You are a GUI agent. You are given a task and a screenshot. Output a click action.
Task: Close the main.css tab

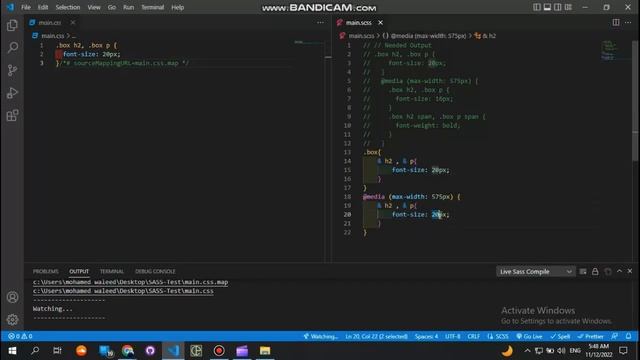[x=73, y=22]
